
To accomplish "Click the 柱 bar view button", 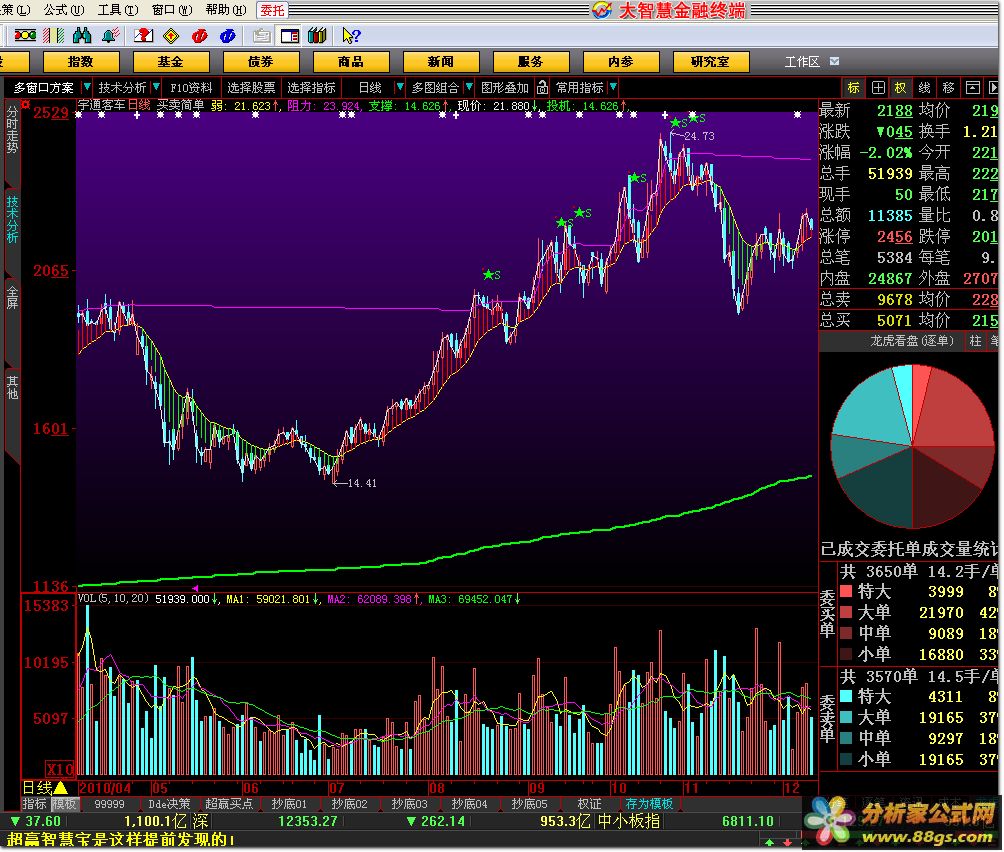I will [x=975, y=341].
